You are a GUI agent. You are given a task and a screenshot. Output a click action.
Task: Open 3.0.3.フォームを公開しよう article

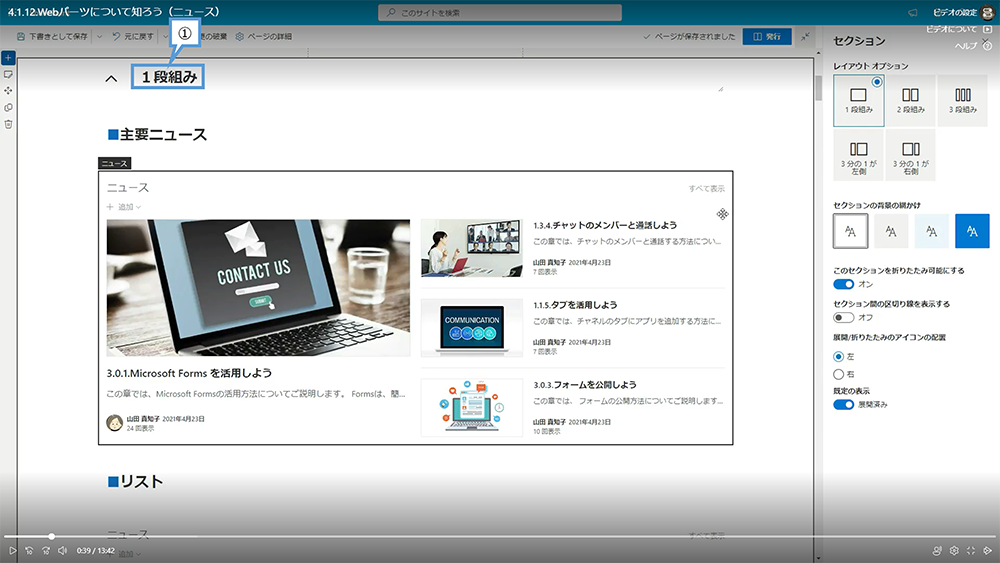(585, 385)
